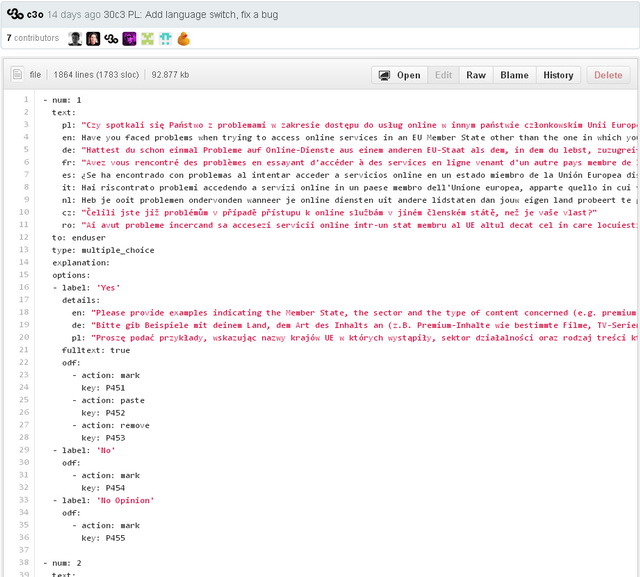Select line number 3
640x577 pixels.
(26, 124)
